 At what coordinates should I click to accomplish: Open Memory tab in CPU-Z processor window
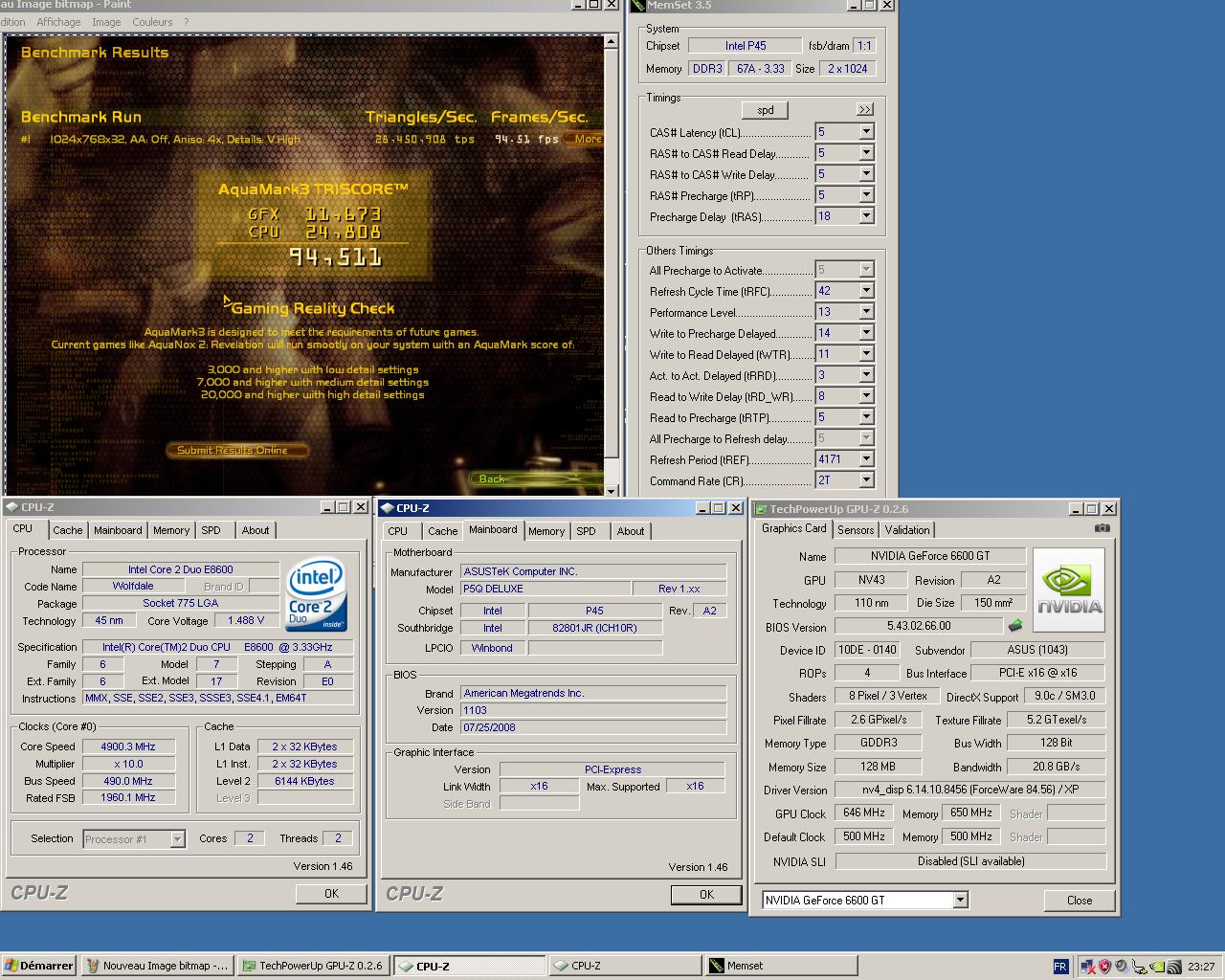click(x=171, y=530)
